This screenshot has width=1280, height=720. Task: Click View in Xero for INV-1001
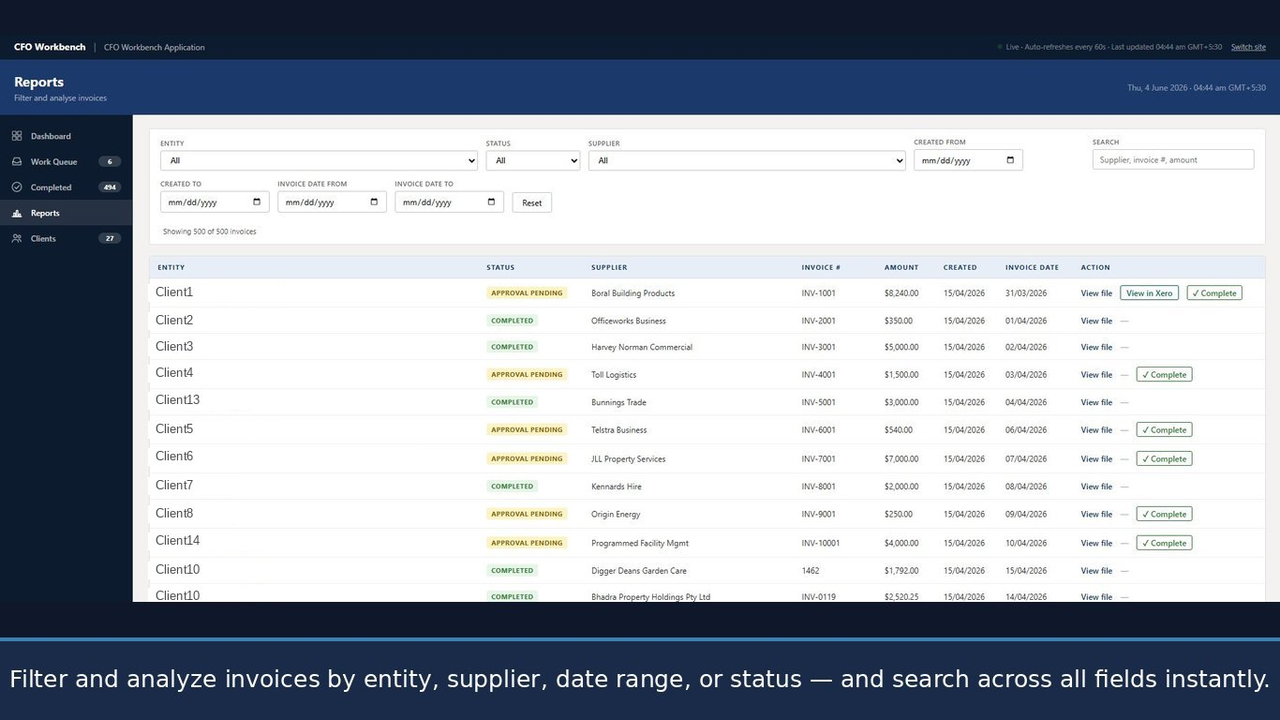[x=1149, y=293]
